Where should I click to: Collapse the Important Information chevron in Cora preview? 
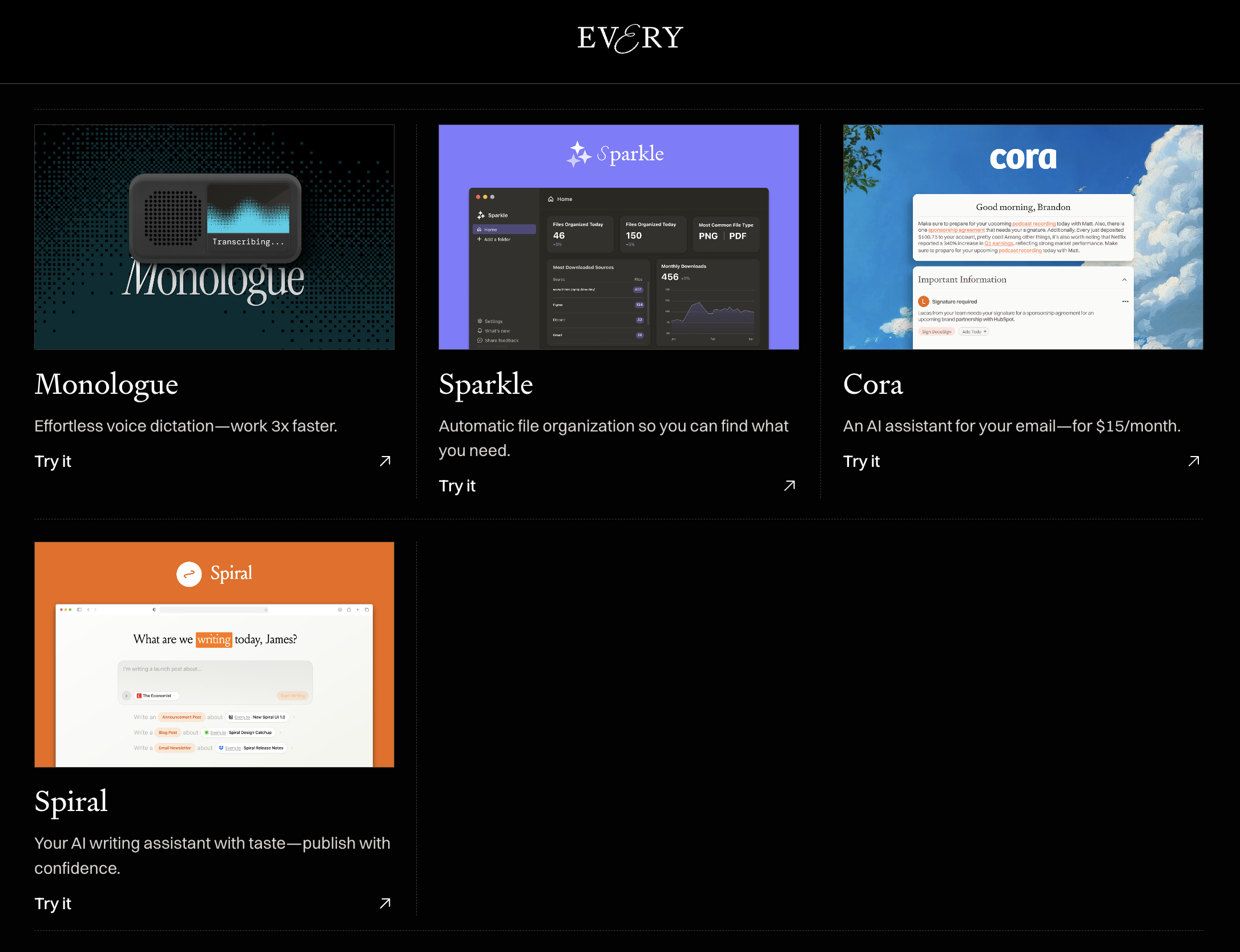point(1124,280)
